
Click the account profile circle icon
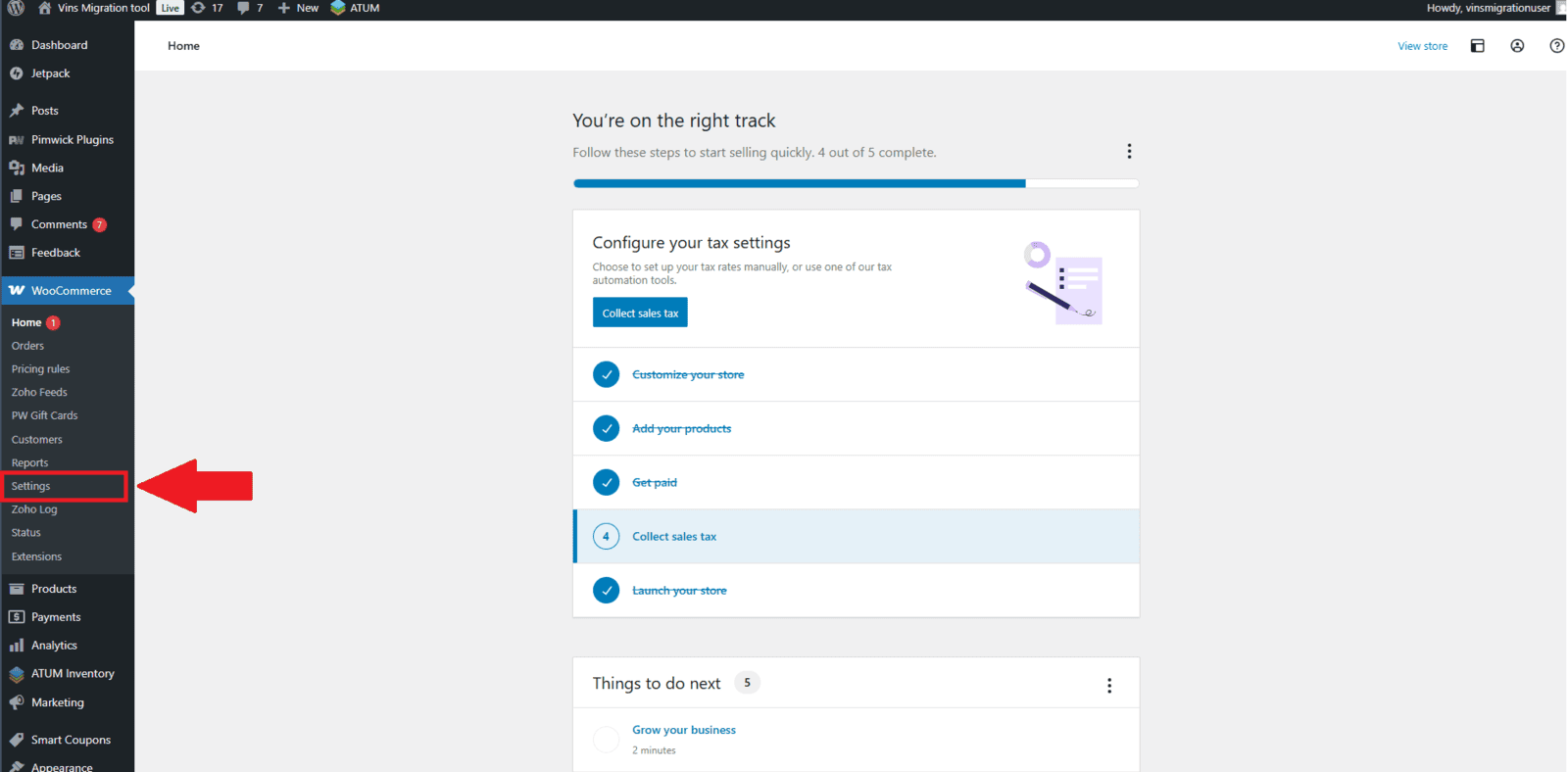[x=1517, y=46]
